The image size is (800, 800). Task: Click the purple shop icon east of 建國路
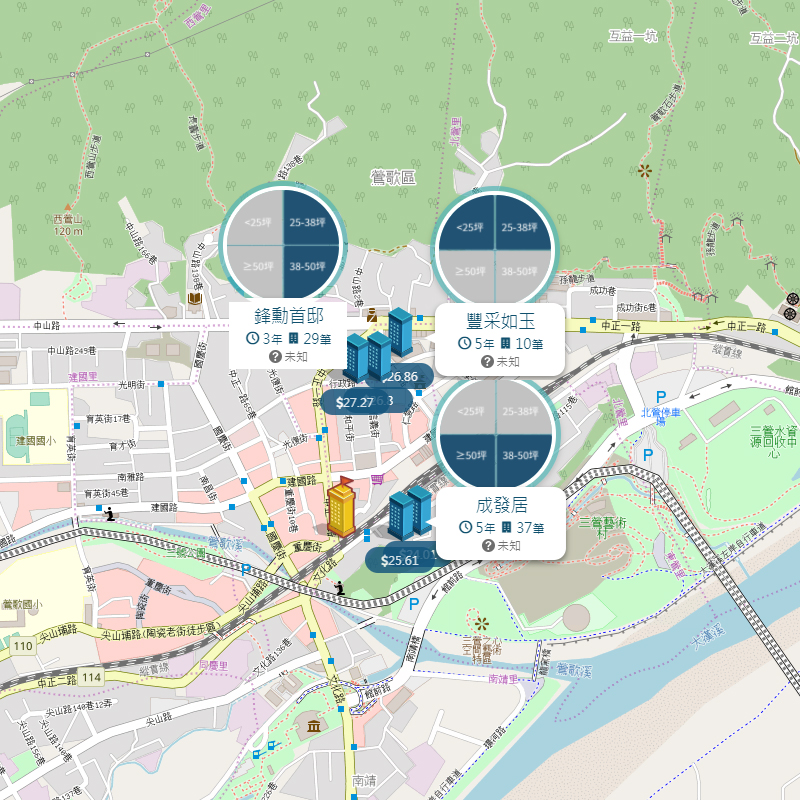[x=377, y=480]
